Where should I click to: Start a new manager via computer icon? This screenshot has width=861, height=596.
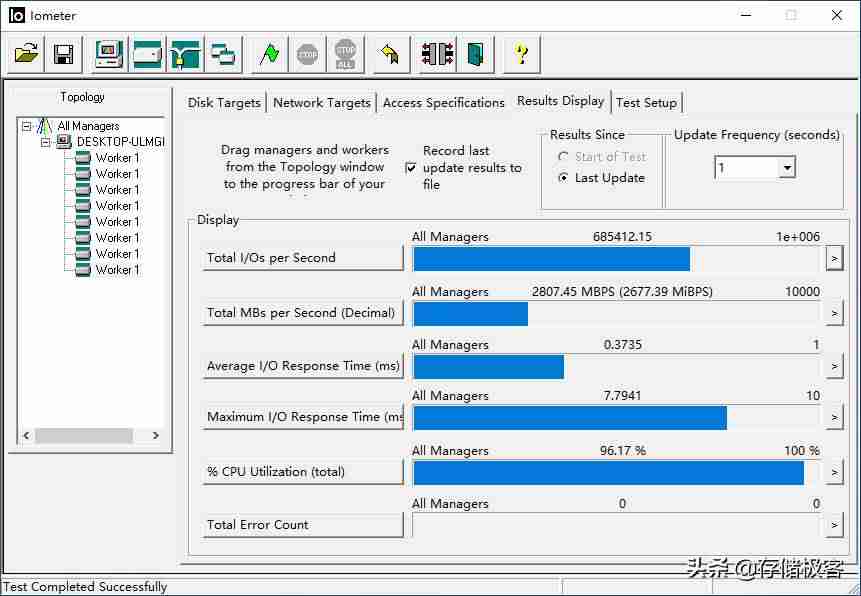point(109,54)
